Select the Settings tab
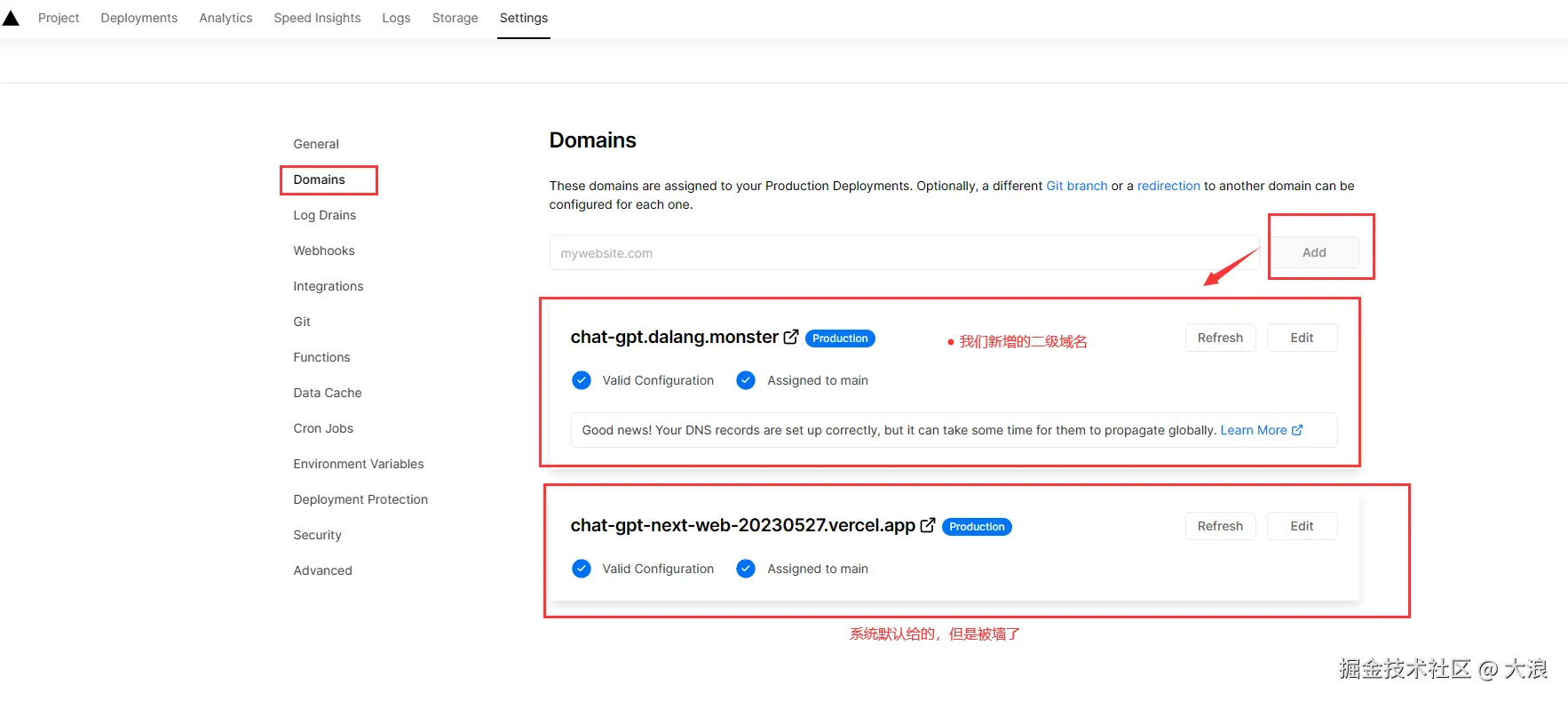 point(524,18)
